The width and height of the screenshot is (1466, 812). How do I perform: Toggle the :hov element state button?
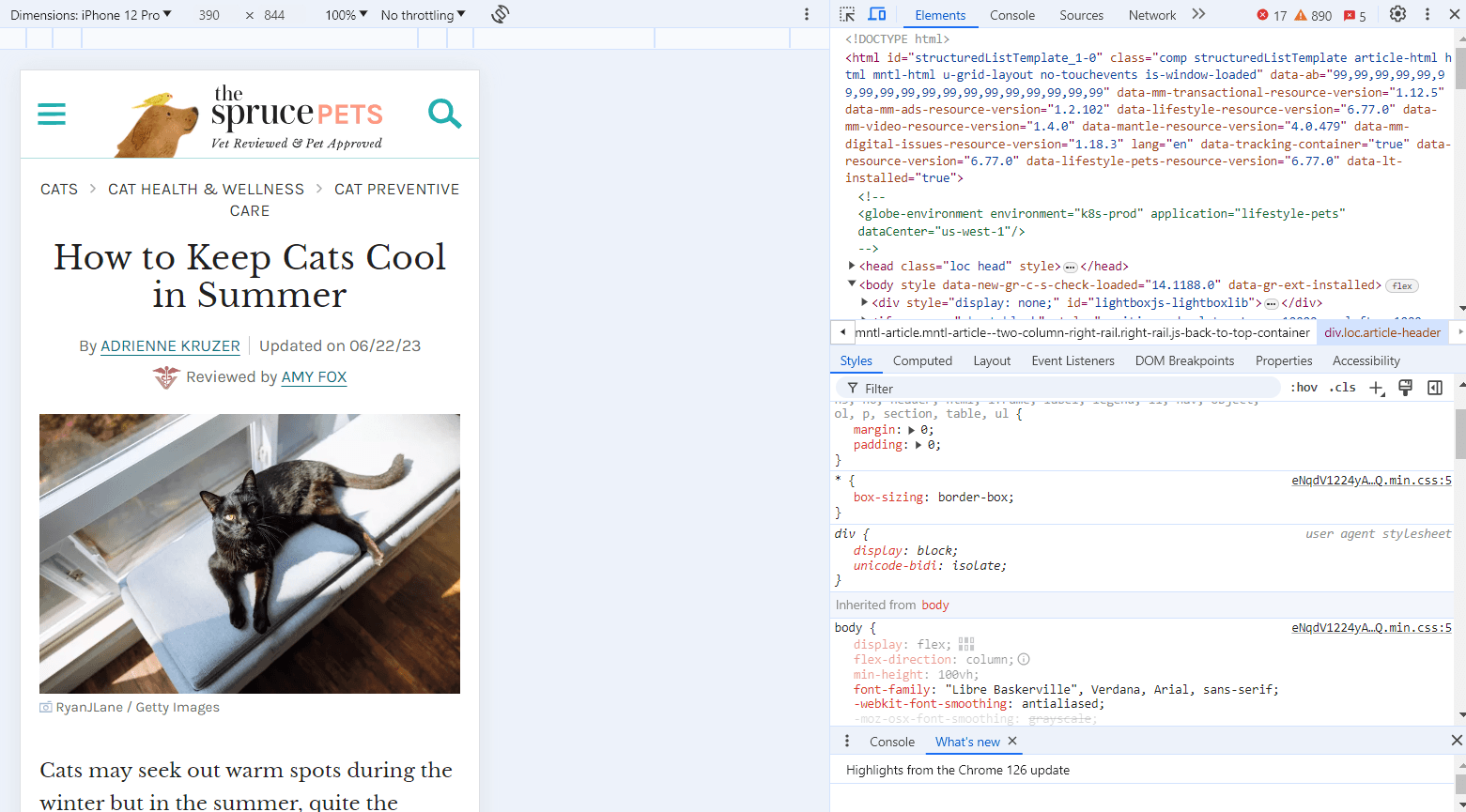(1304, 388)
